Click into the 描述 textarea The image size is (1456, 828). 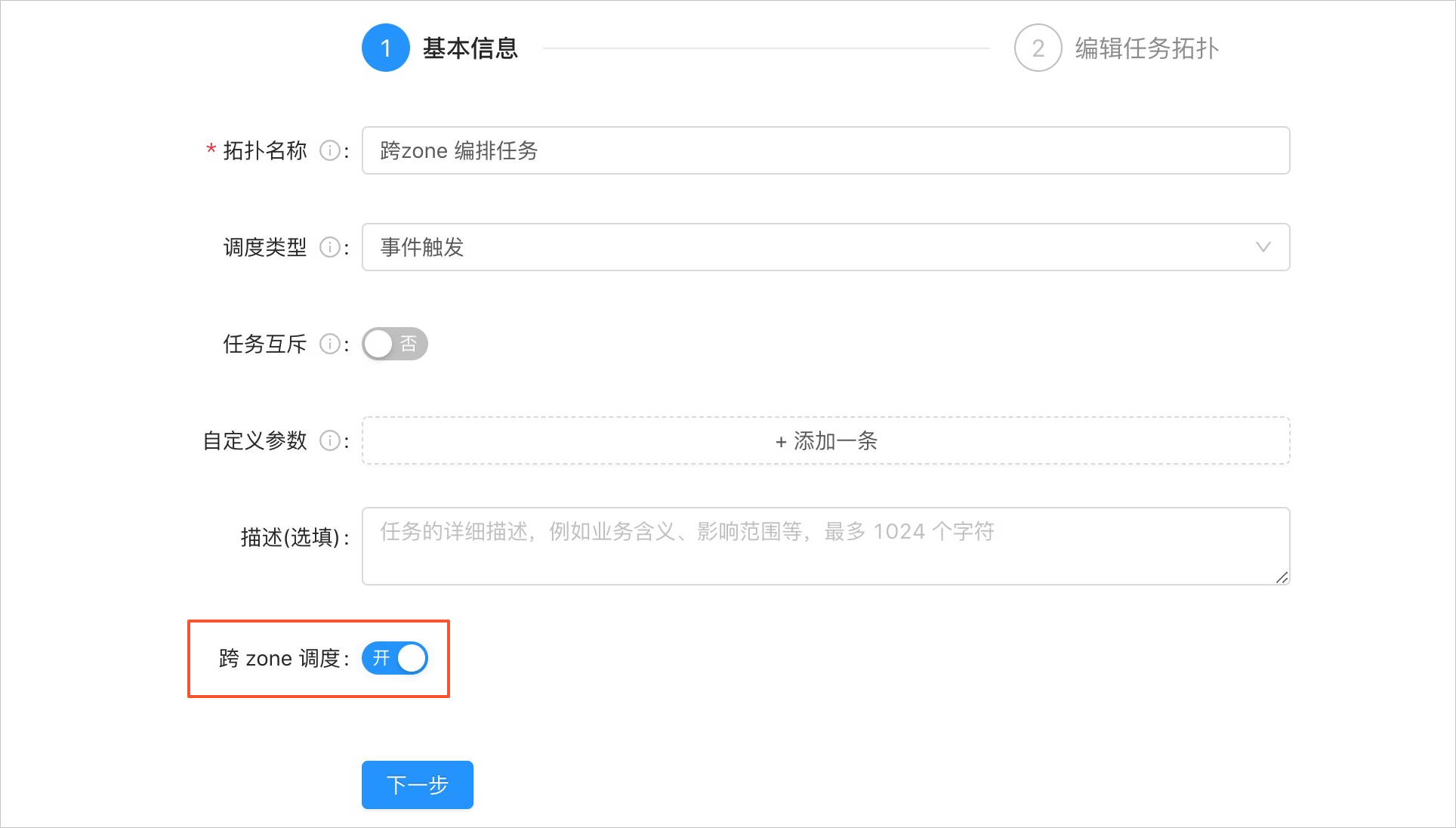click(x=825, y=546)
